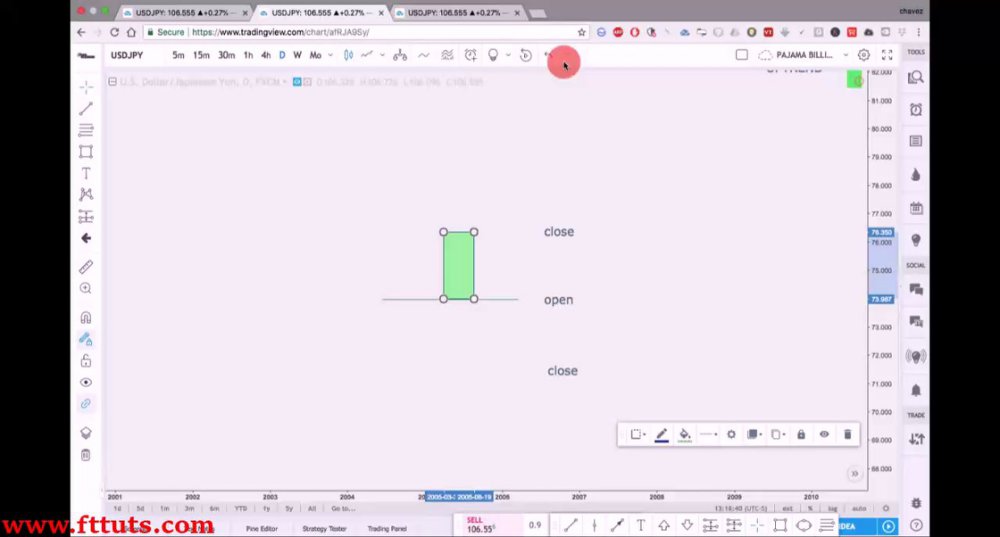
Task: Open the news list panel icon
Action: pyautogui.click(x=916, y=141)
